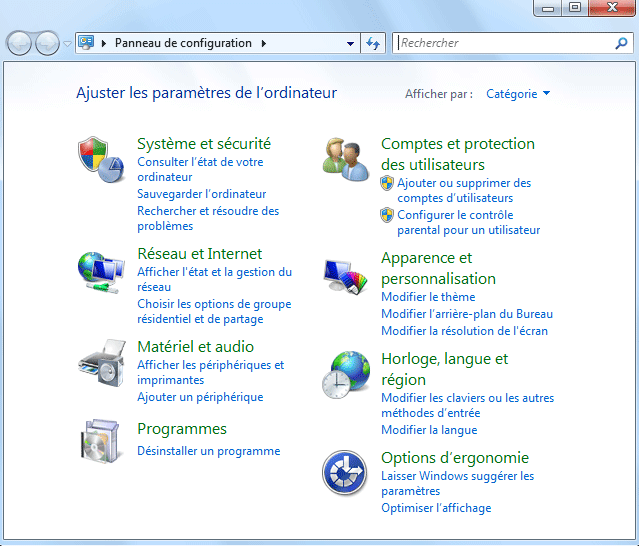Click the Programmes disc box icon
Screen dimensions: 639x546
(101, 441)
